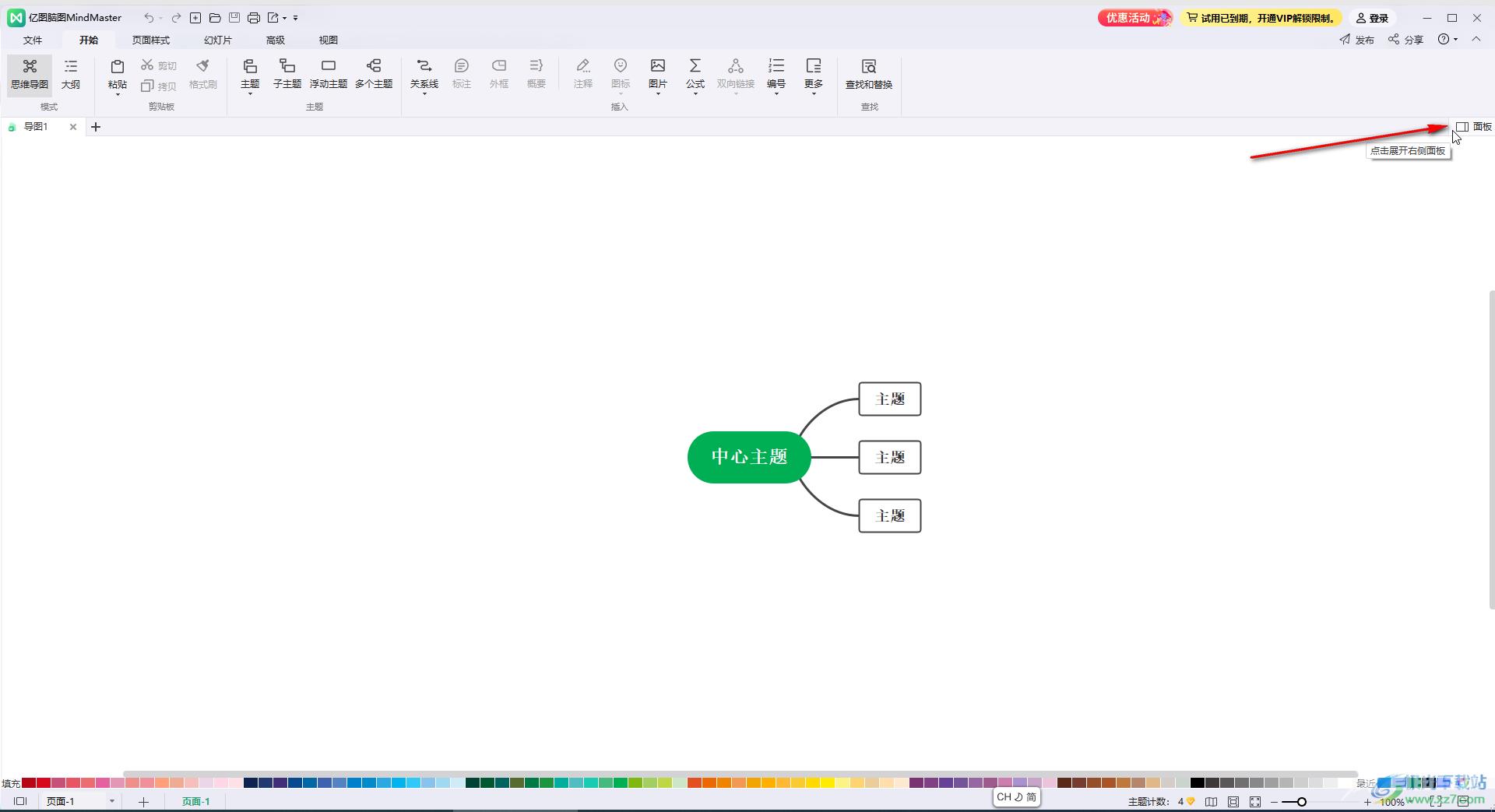
Task: Click the zoom slider handle
Action: click(1301, 802)
